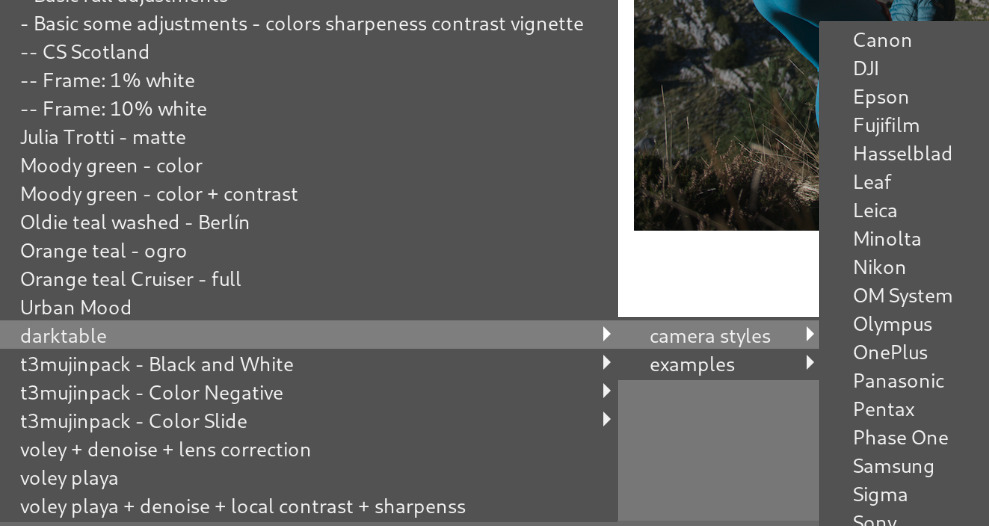This screenshot has width=989, height=526.
Task: Select Fujifilm from camera makers list
Action: point(886,125)
